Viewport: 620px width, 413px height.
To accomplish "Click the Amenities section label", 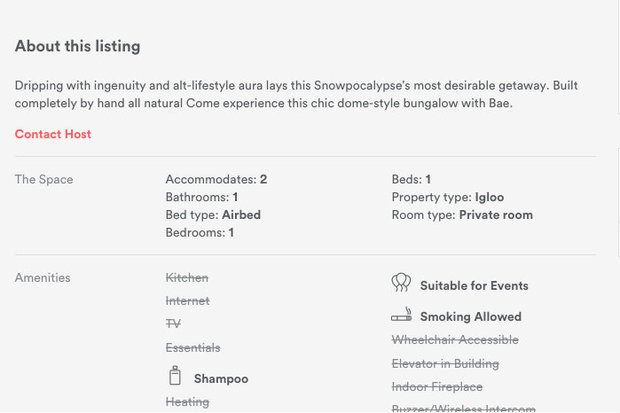I will (x=42, y=278).
